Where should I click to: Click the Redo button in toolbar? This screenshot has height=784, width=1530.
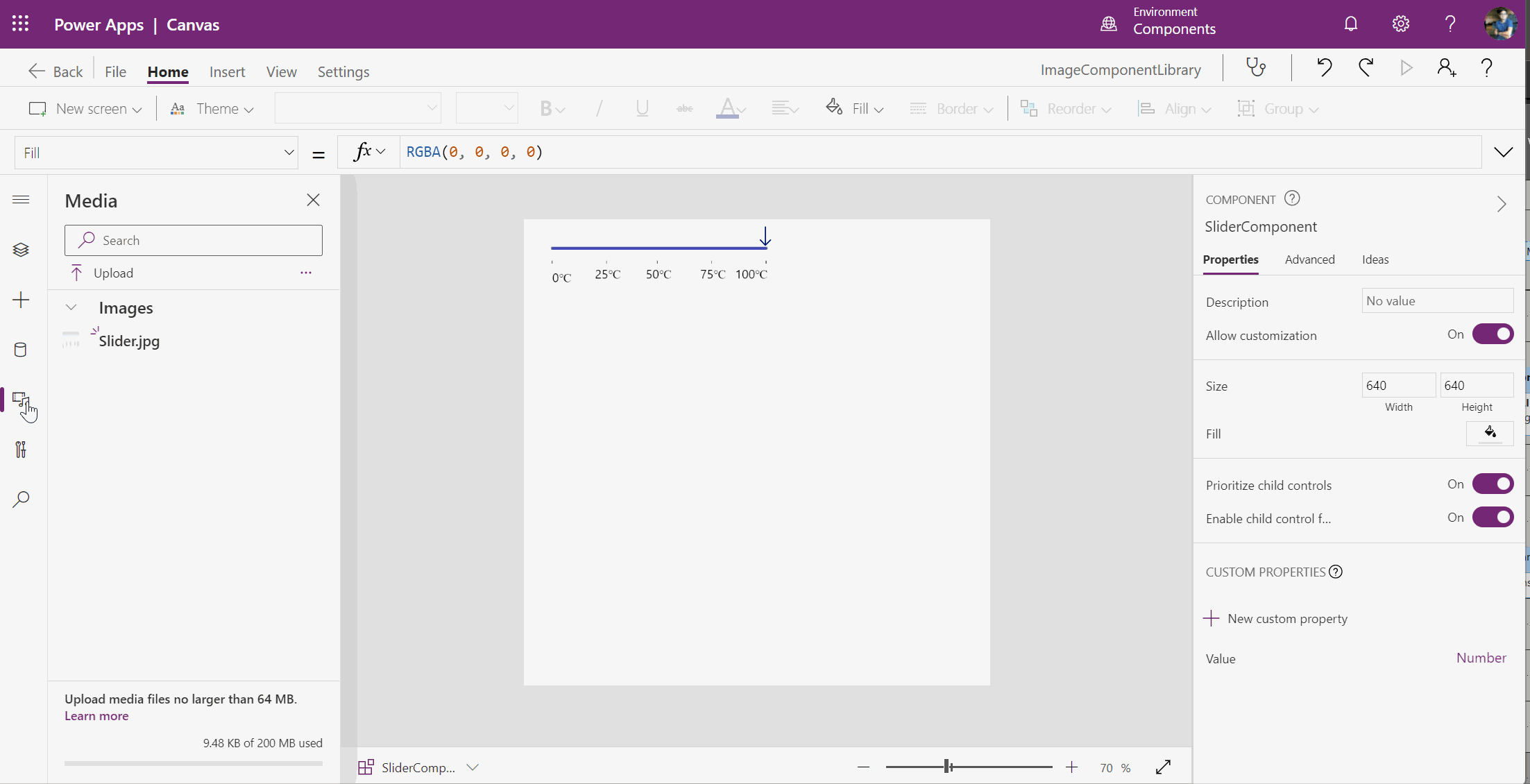pos(1365,68)
